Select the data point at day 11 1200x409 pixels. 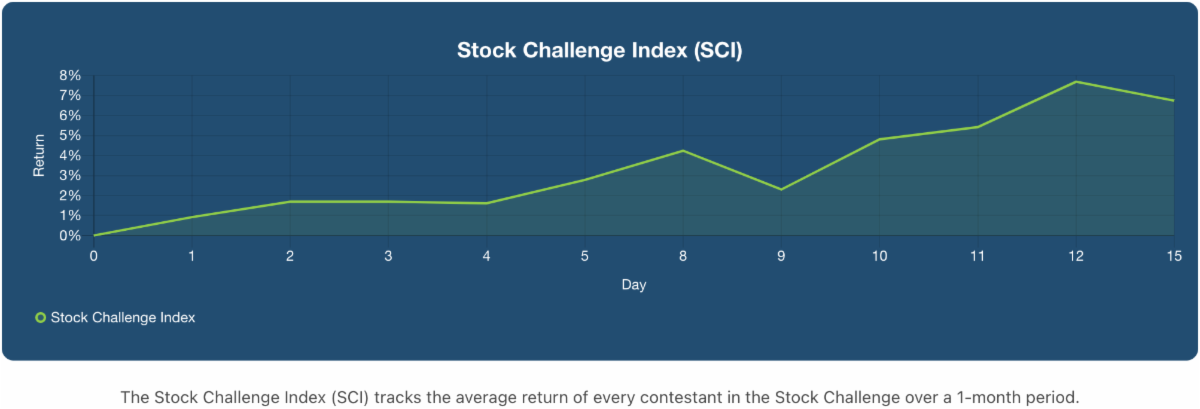point(976,127)
